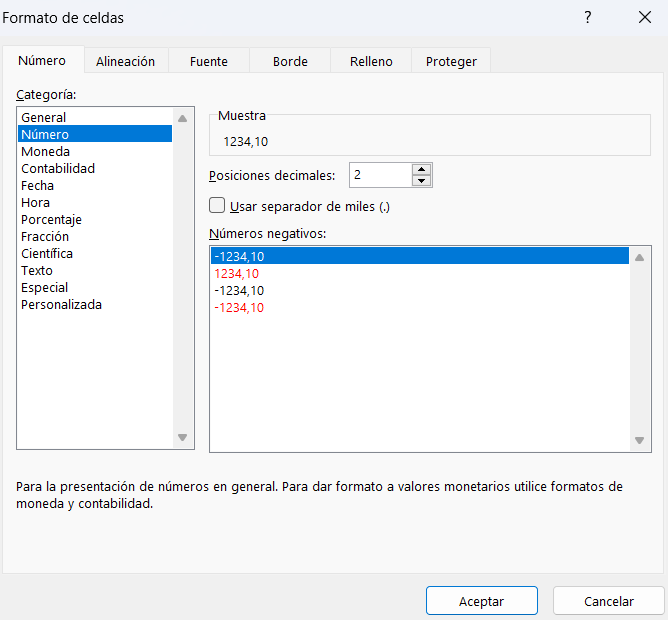
Task: Click category list scroll down arrow
Action: (182, 437)
